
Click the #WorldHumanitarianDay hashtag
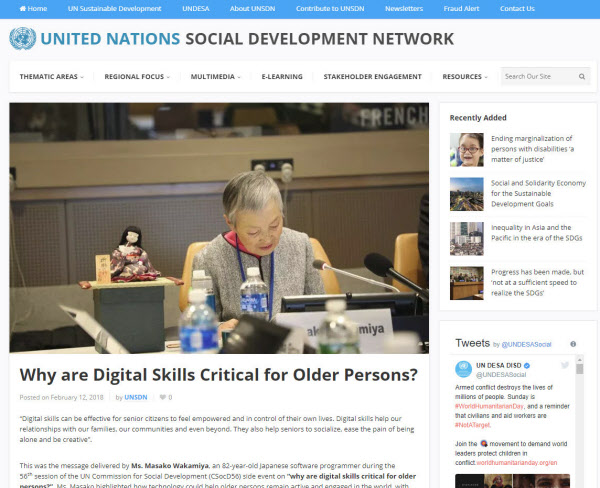tap(489, 406)
